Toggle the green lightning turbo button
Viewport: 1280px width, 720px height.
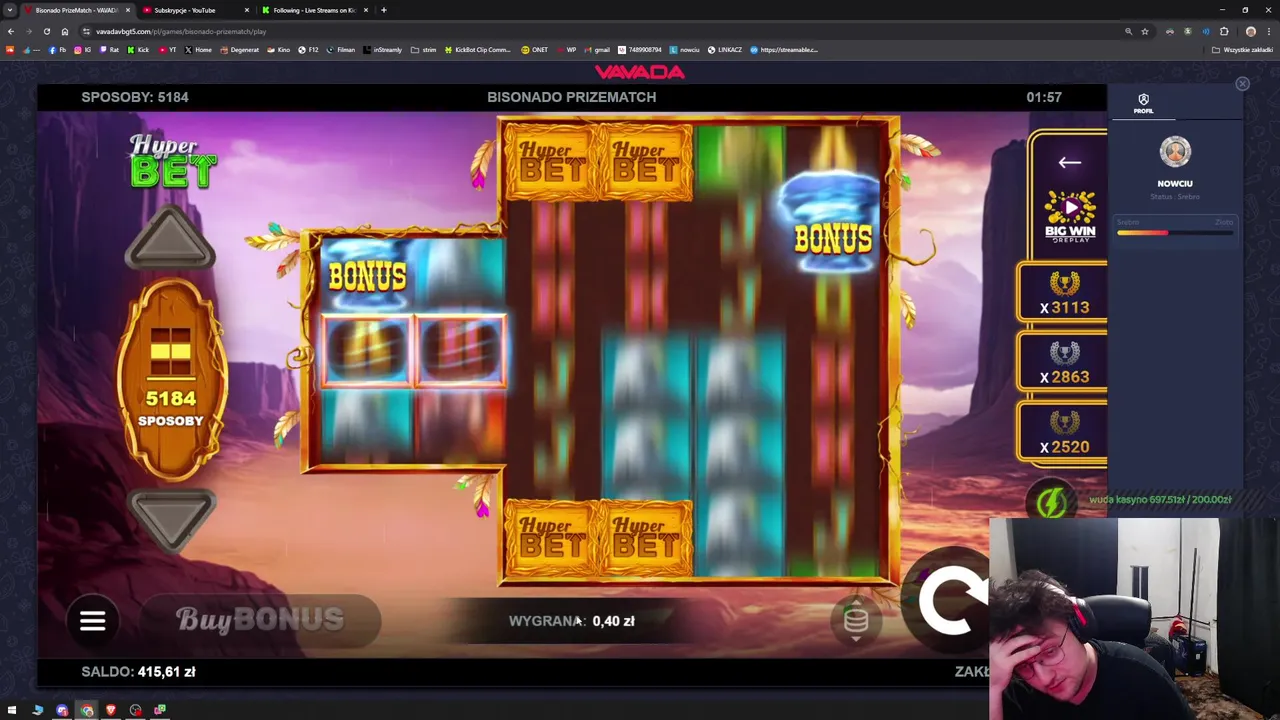point(1051,502)
